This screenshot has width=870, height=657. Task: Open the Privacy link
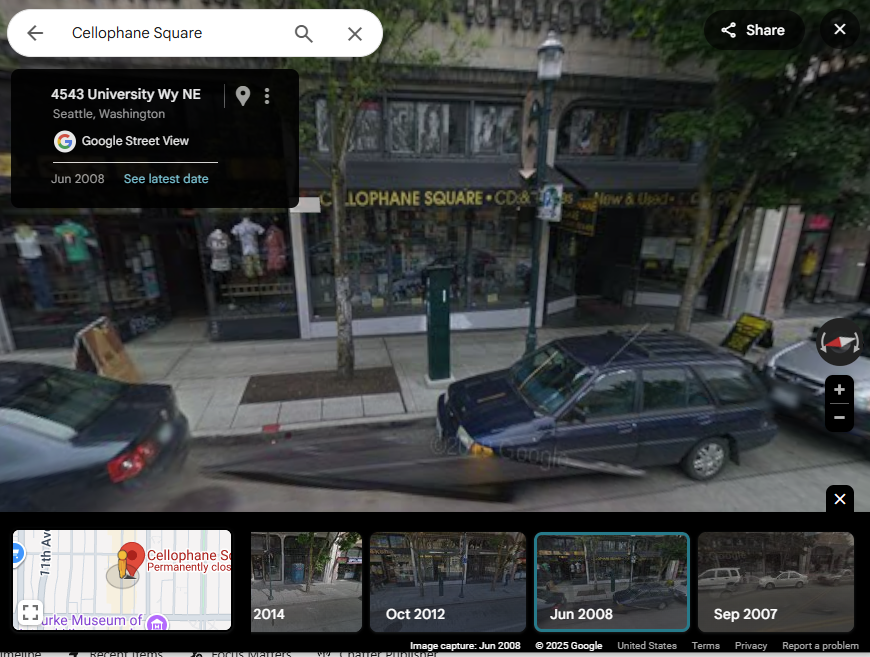751,645
